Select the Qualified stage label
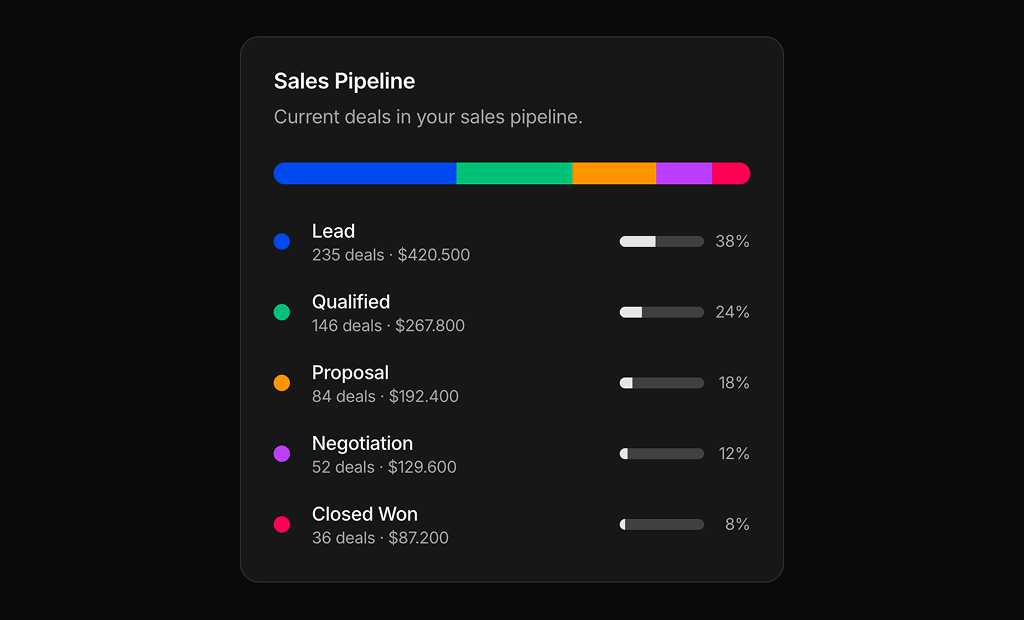1024x620 pixels. (x=351, y=302)
